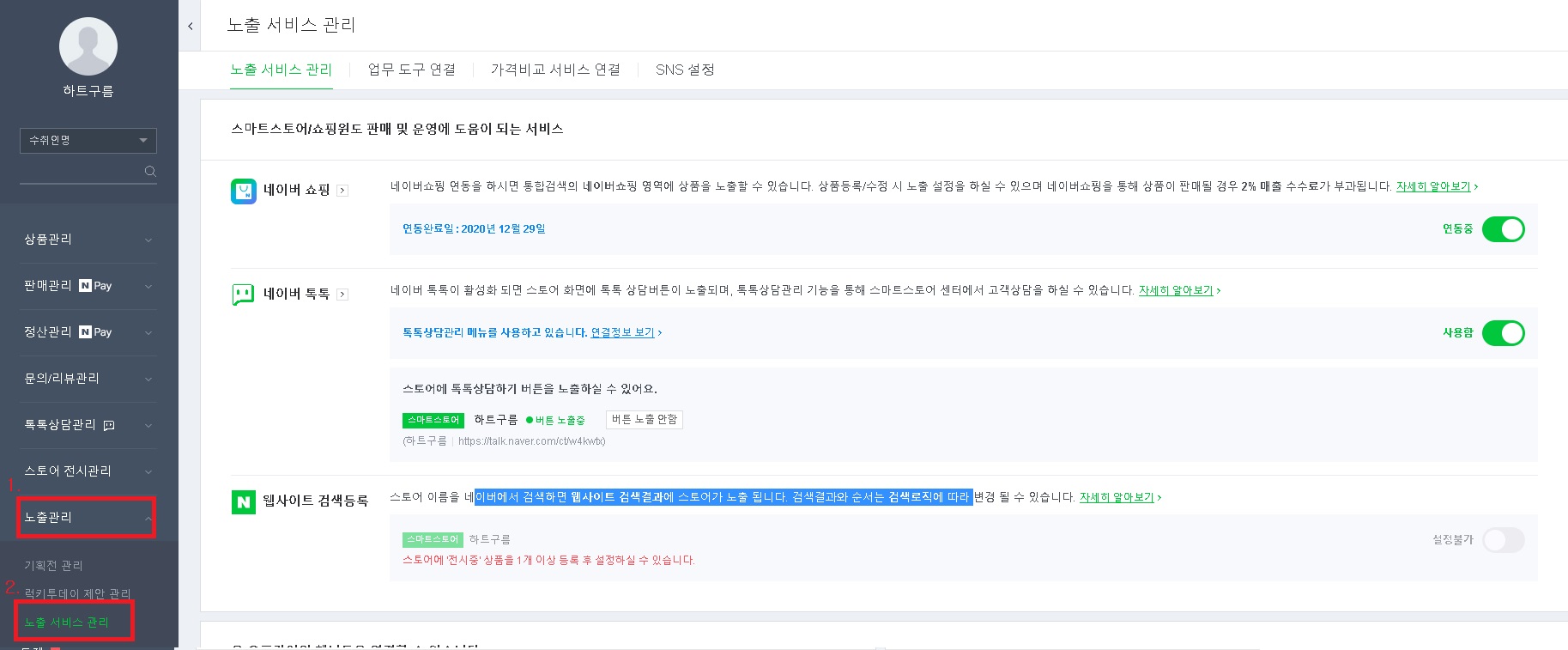Open 기획전 관리 submenu item

(x=54, y=566)
